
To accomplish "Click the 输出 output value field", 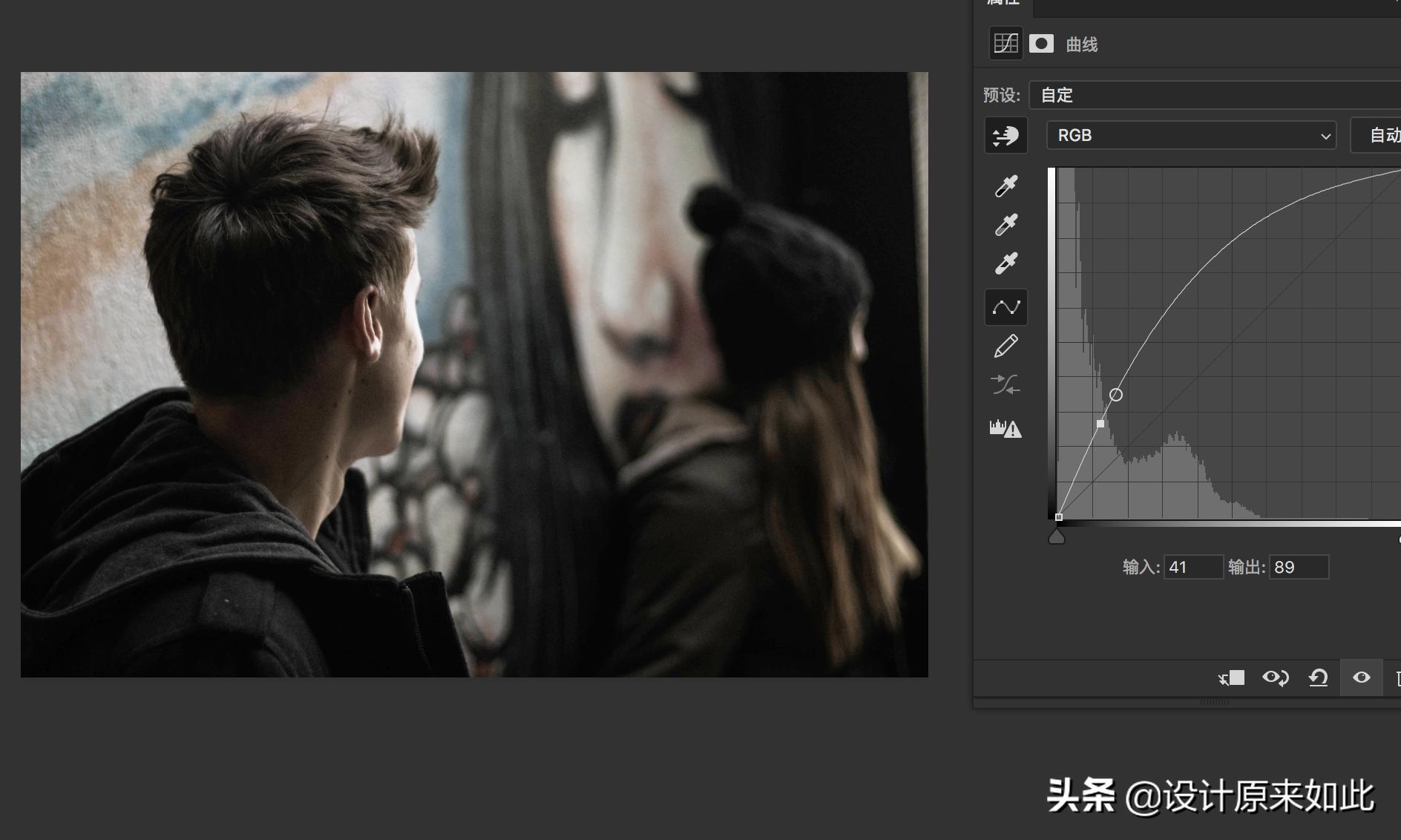I will (1299, 567).
